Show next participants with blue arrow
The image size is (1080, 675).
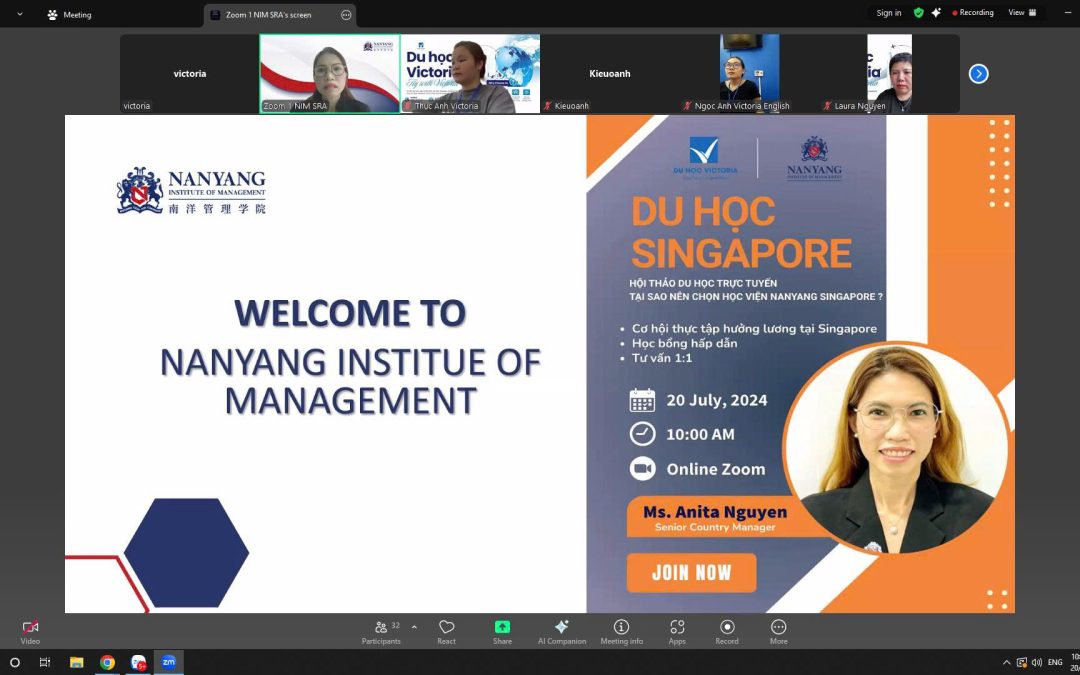(978, 74)
